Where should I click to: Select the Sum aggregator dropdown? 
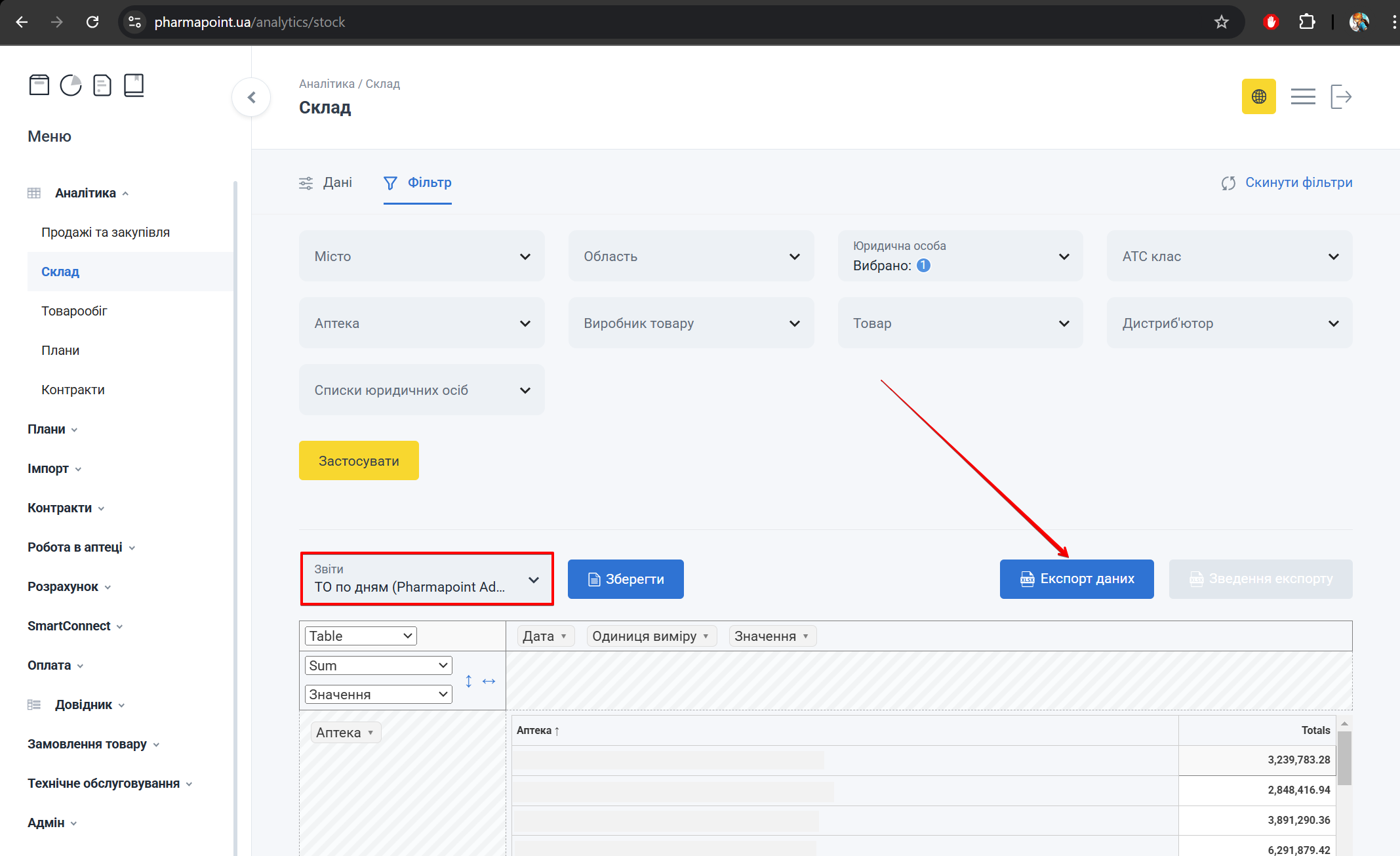pos(378,666)
